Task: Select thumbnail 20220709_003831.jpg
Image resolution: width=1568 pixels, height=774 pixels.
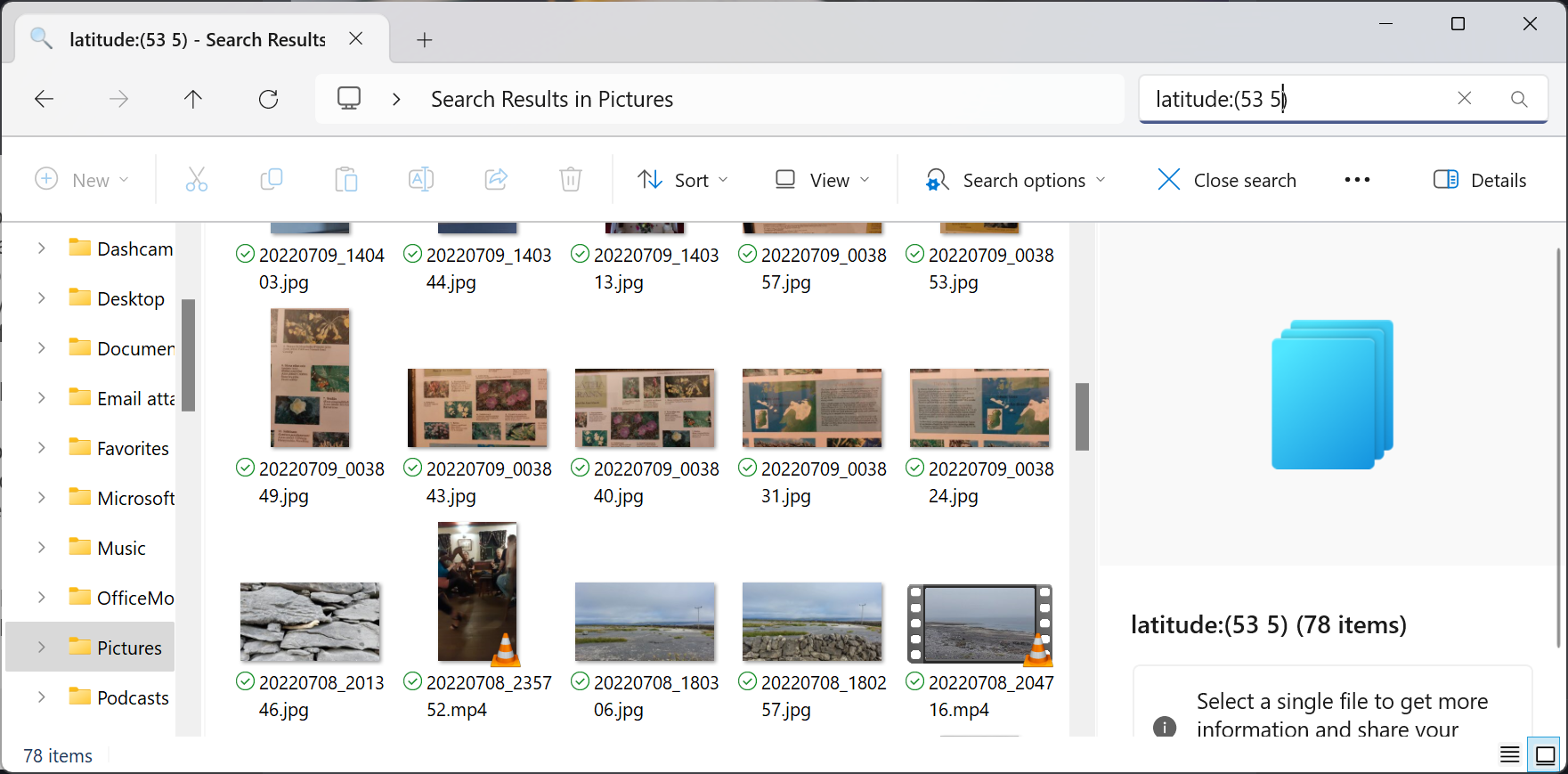Action: pyautogui.click(x=812, y=408)
